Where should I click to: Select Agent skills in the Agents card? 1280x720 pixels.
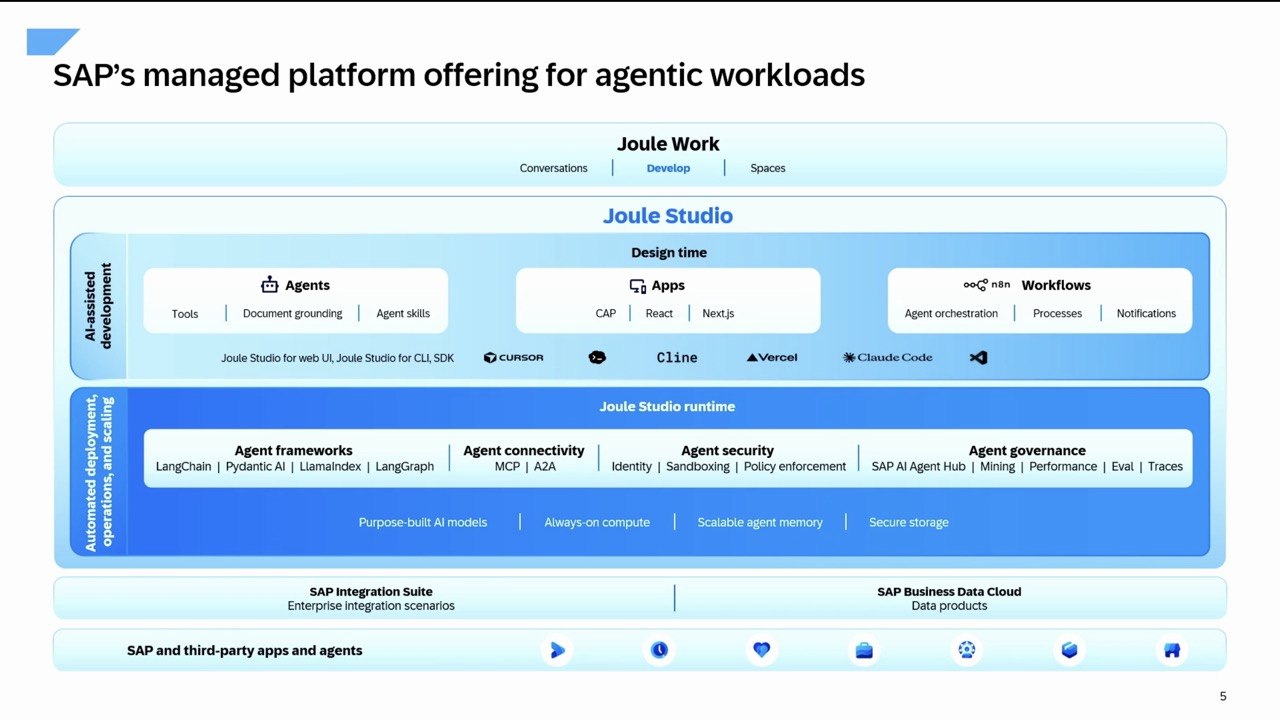pos(403,313)
